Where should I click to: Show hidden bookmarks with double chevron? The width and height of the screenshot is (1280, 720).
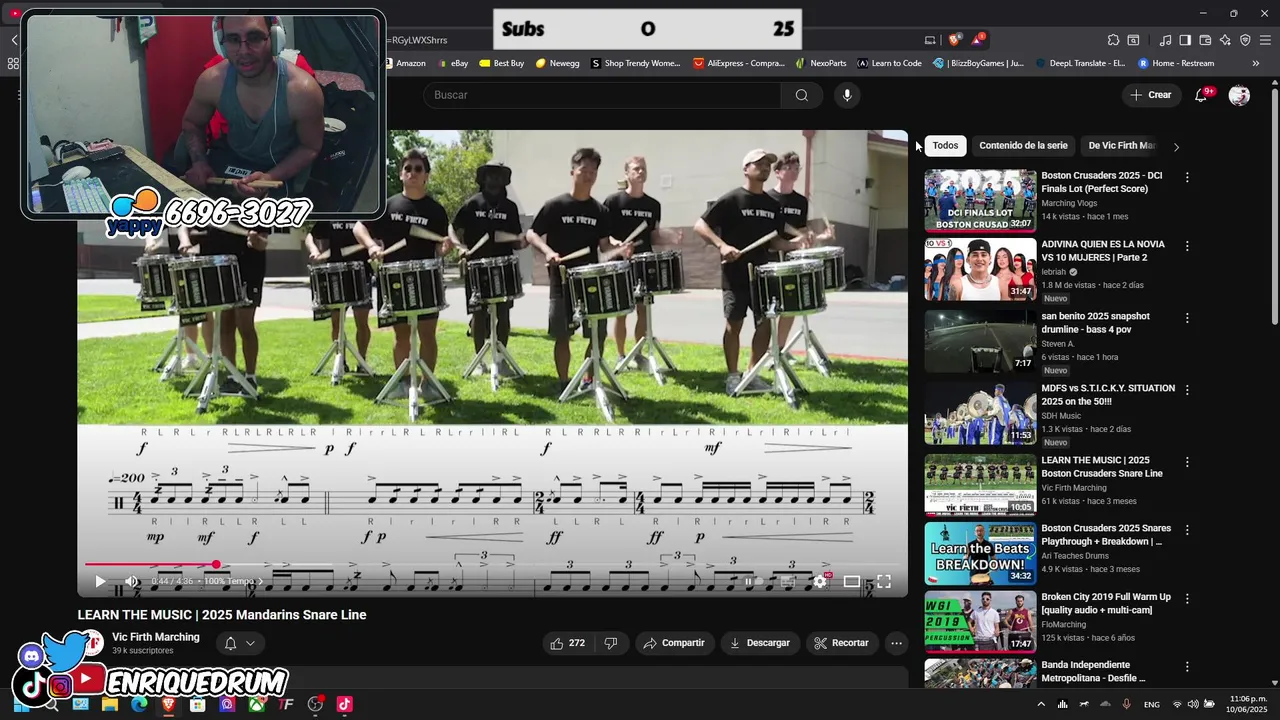1256,63
